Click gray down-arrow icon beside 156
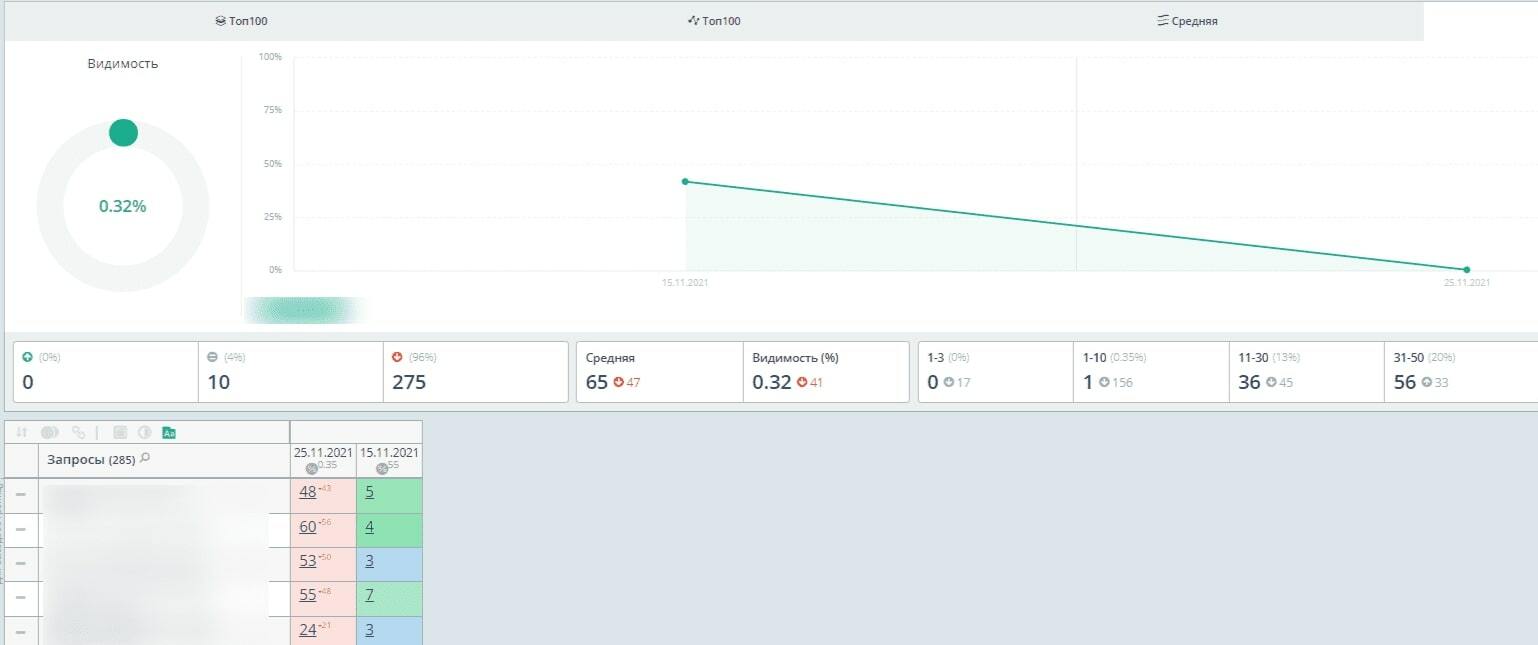The width and height of the screenshot is (1538, 645). click(x=1104, y=382)
